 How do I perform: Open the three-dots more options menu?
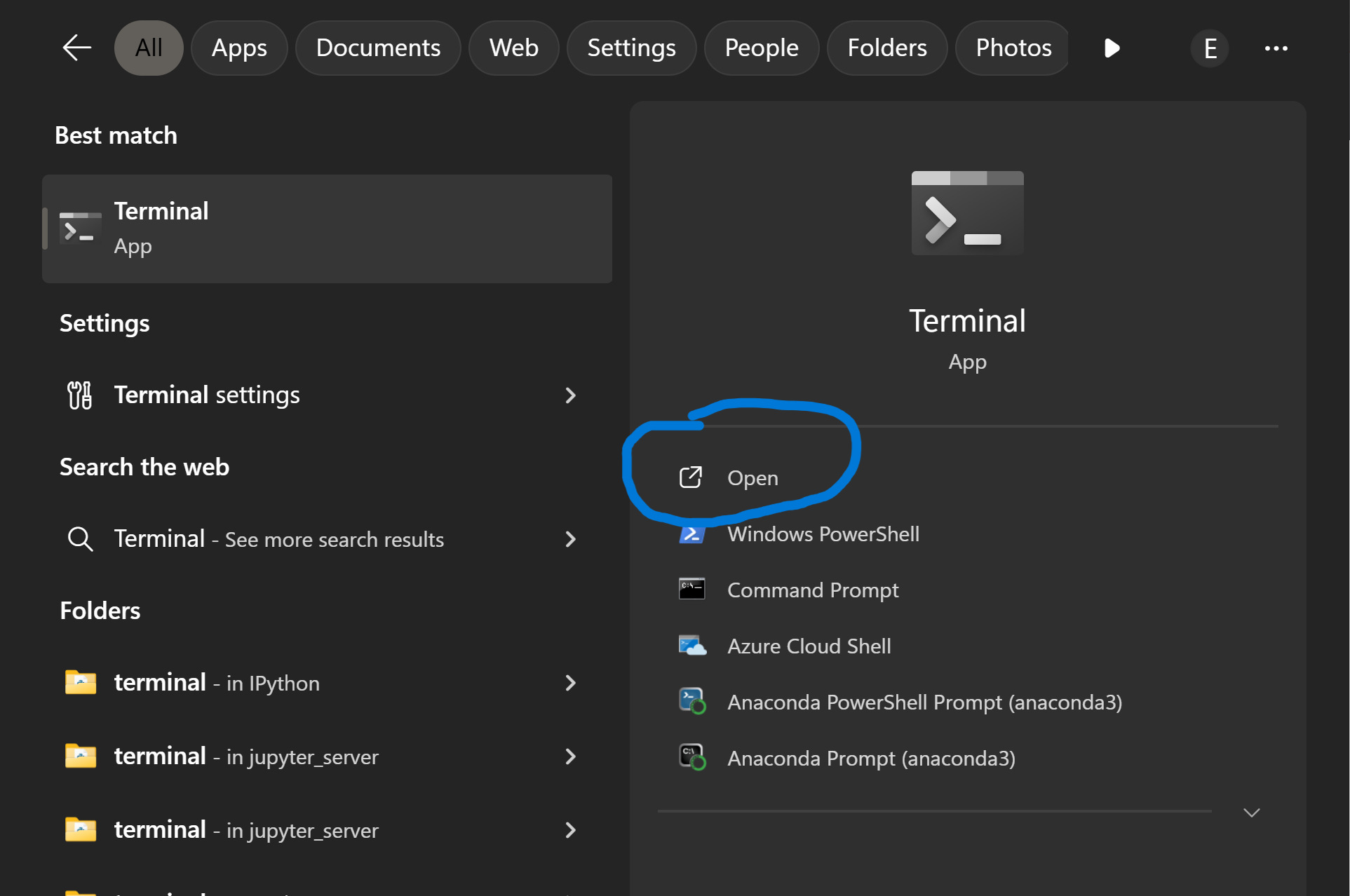point(1276,48)
